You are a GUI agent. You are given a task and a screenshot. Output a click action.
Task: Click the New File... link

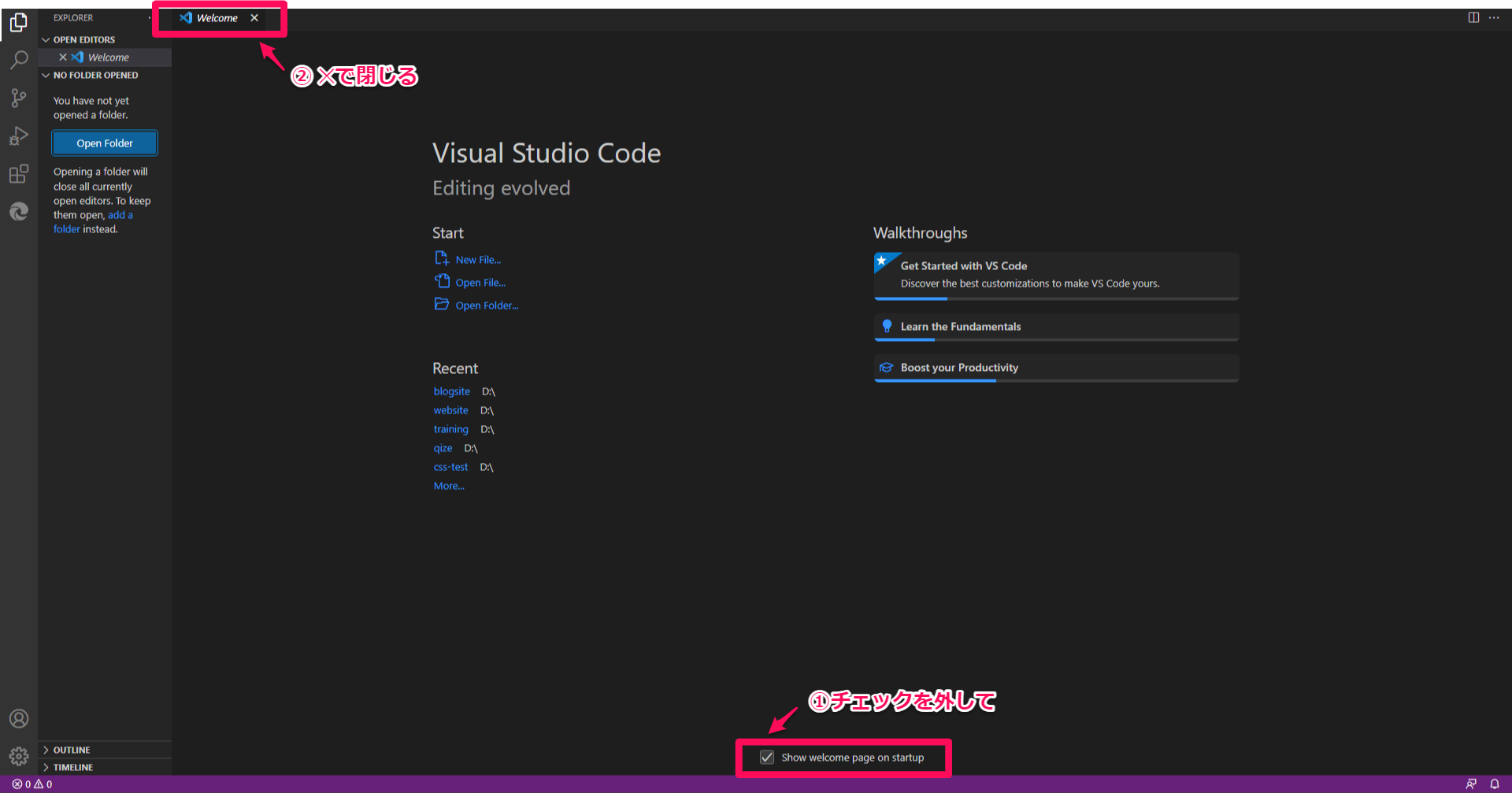478,260
